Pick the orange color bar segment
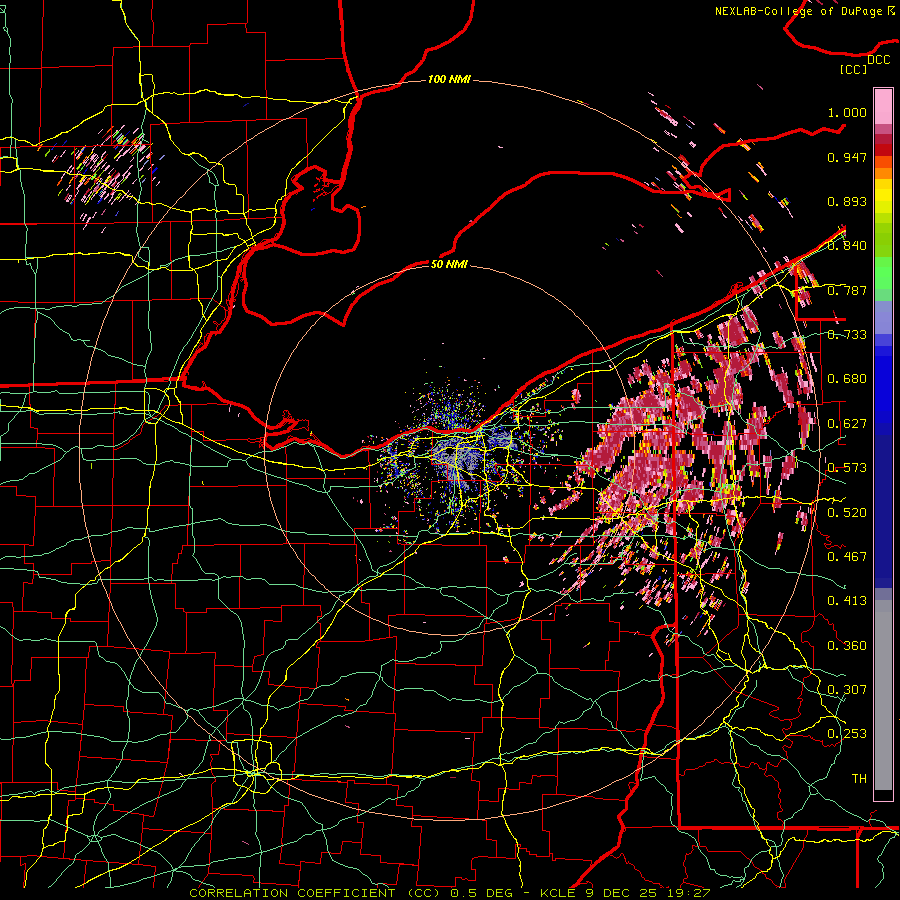The height and width of the screenshot is (900, 900). 883,173
